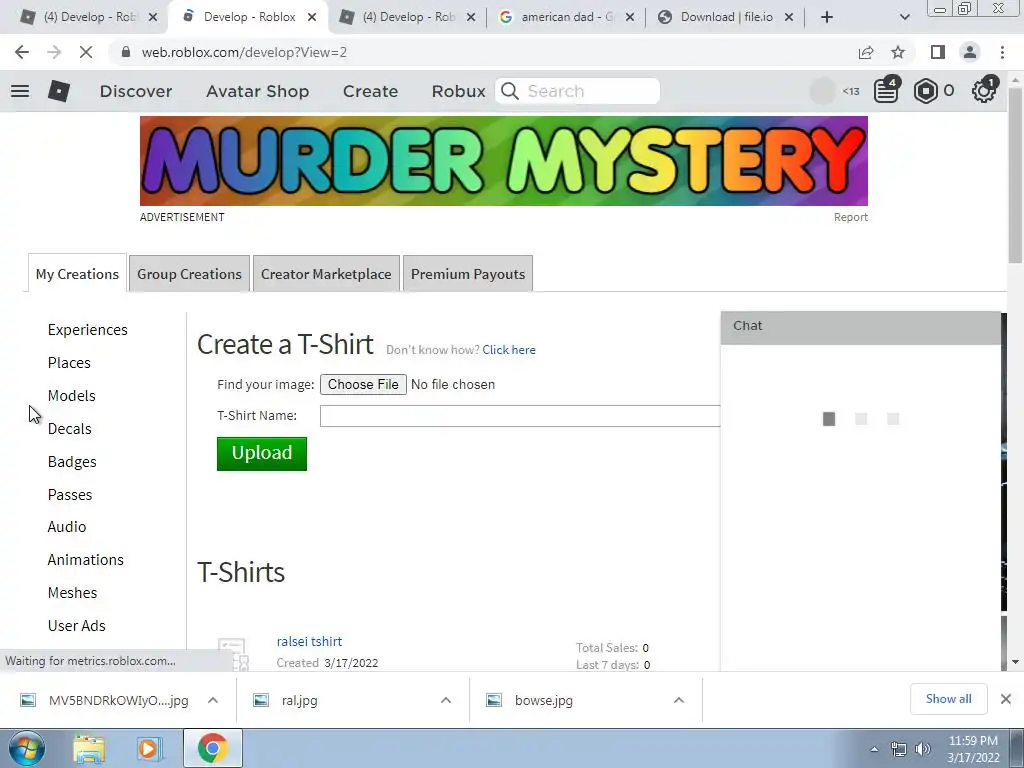1024x768 pixels.
Task: Open User Ads in sidebar
Action: (x=76, y=626)
